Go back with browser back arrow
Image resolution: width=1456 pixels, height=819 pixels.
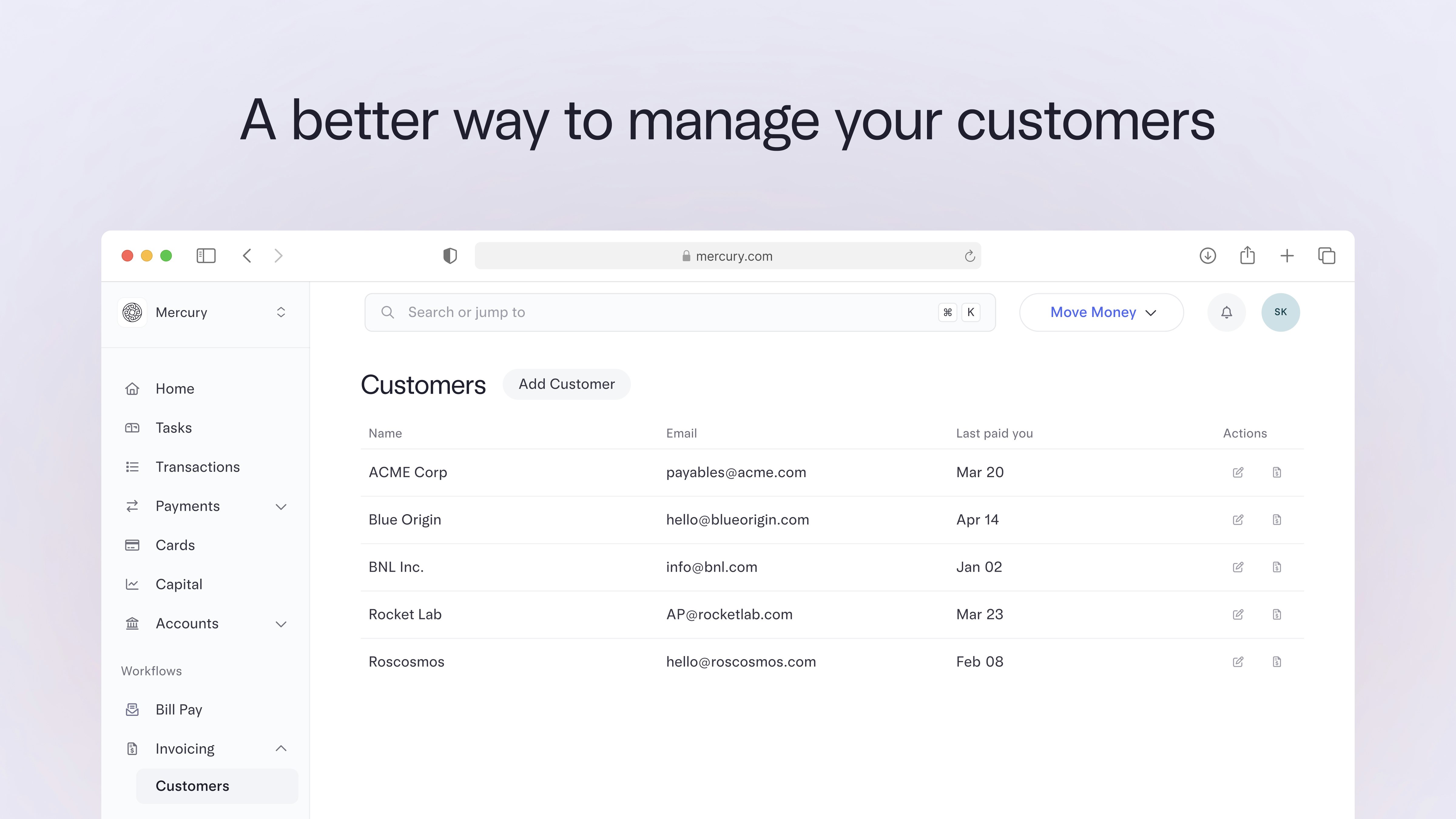coord(247,256)
